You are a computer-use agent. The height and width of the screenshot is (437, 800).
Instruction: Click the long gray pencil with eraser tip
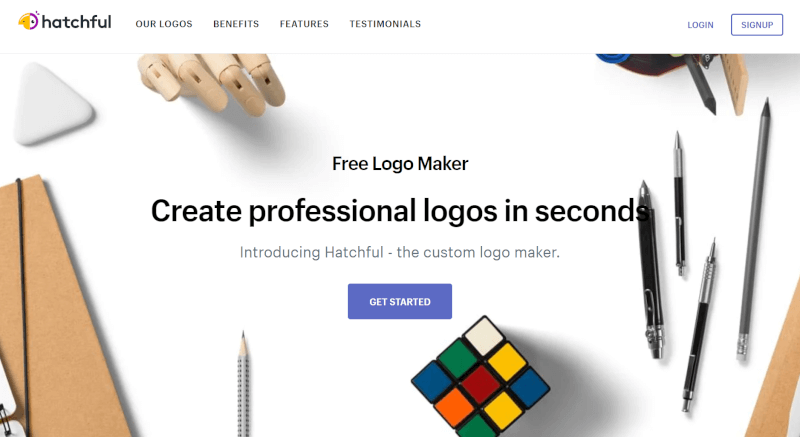[x=754, y=229]
